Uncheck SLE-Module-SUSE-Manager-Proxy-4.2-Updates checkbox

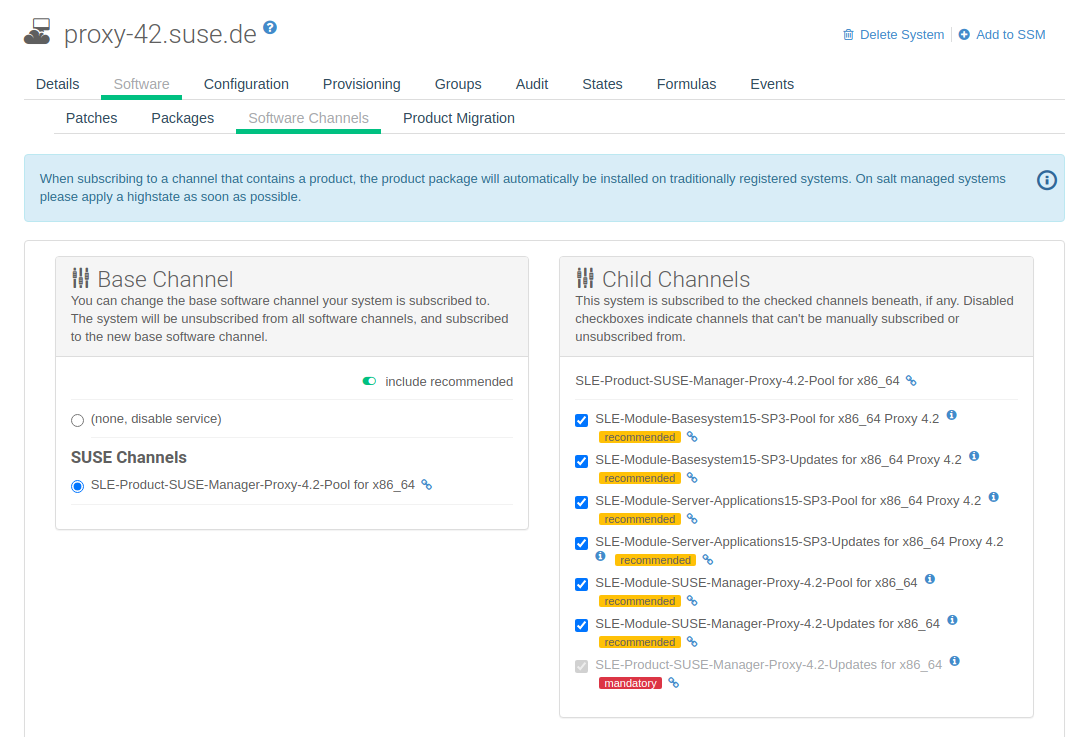click(x=582, y=625)
